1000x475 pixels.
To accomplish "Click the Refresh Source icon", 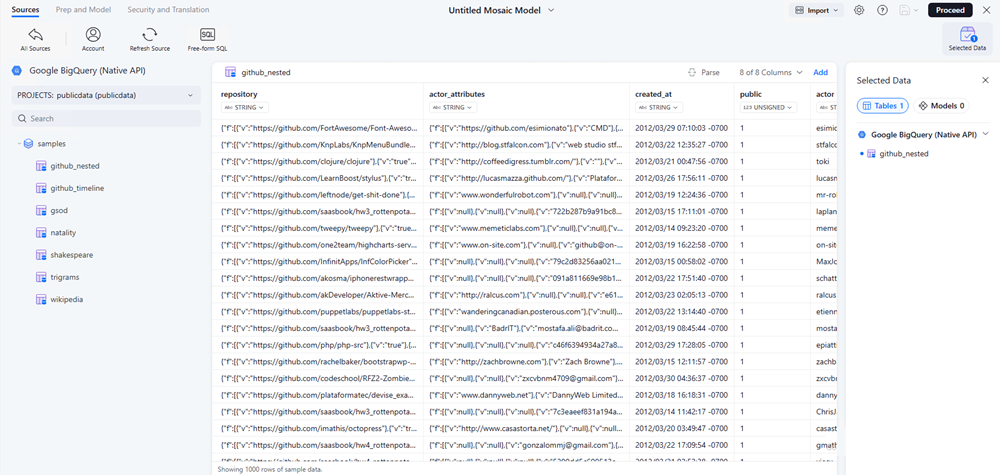I will point(150,34).
